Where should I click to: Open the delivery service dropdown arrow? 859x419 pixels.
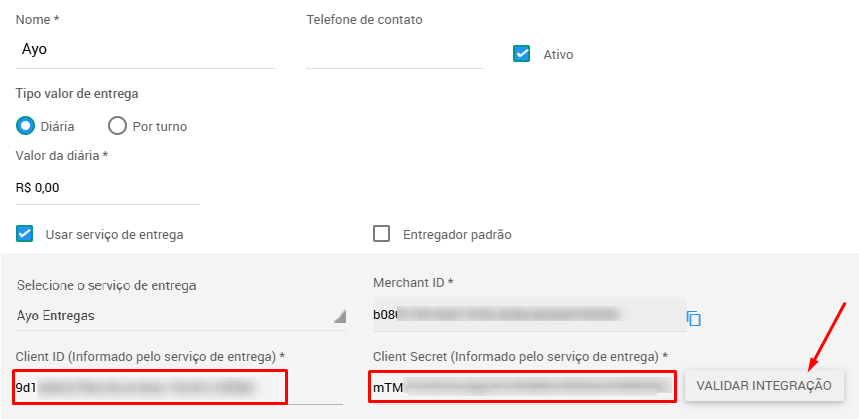339,316
